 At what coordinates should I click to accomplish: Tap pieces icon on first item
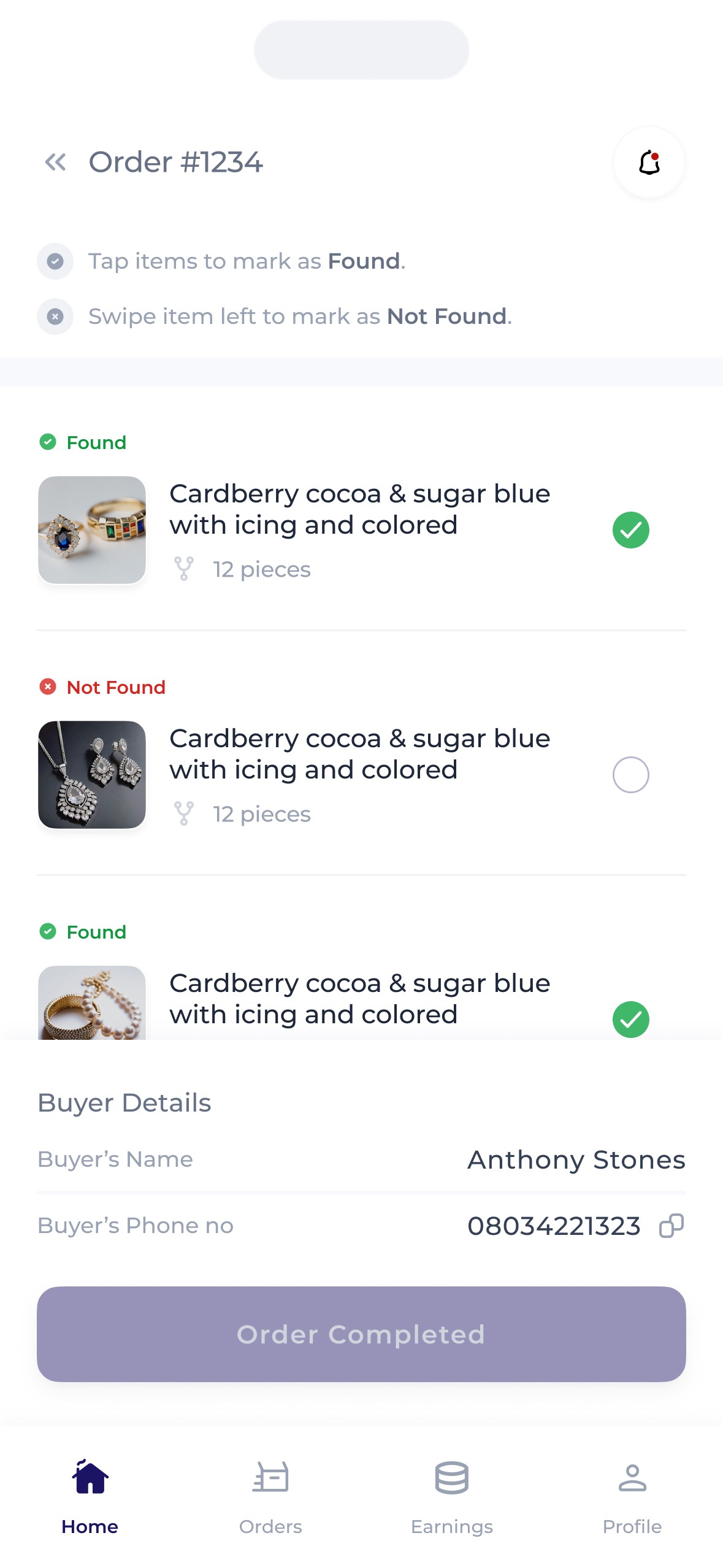184,569
